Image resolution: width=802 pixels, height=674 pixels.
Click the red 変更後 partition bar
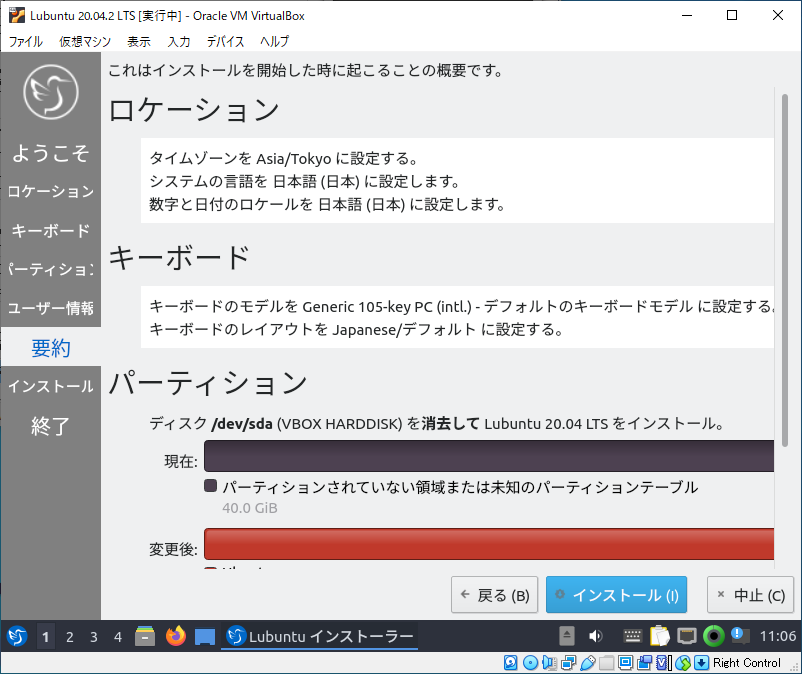pyautogui.click(x=489, y=544)
